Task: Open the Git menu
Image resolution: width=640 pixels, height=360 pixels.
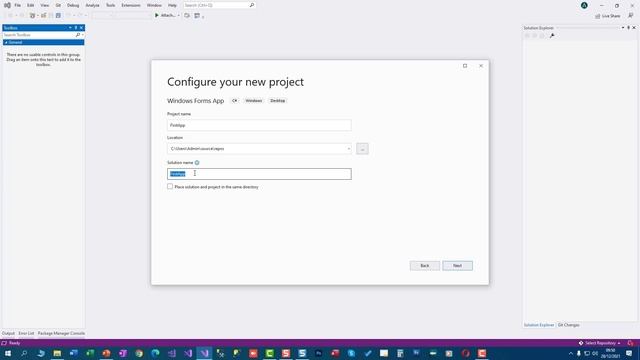Action: [x=58, y=5]
